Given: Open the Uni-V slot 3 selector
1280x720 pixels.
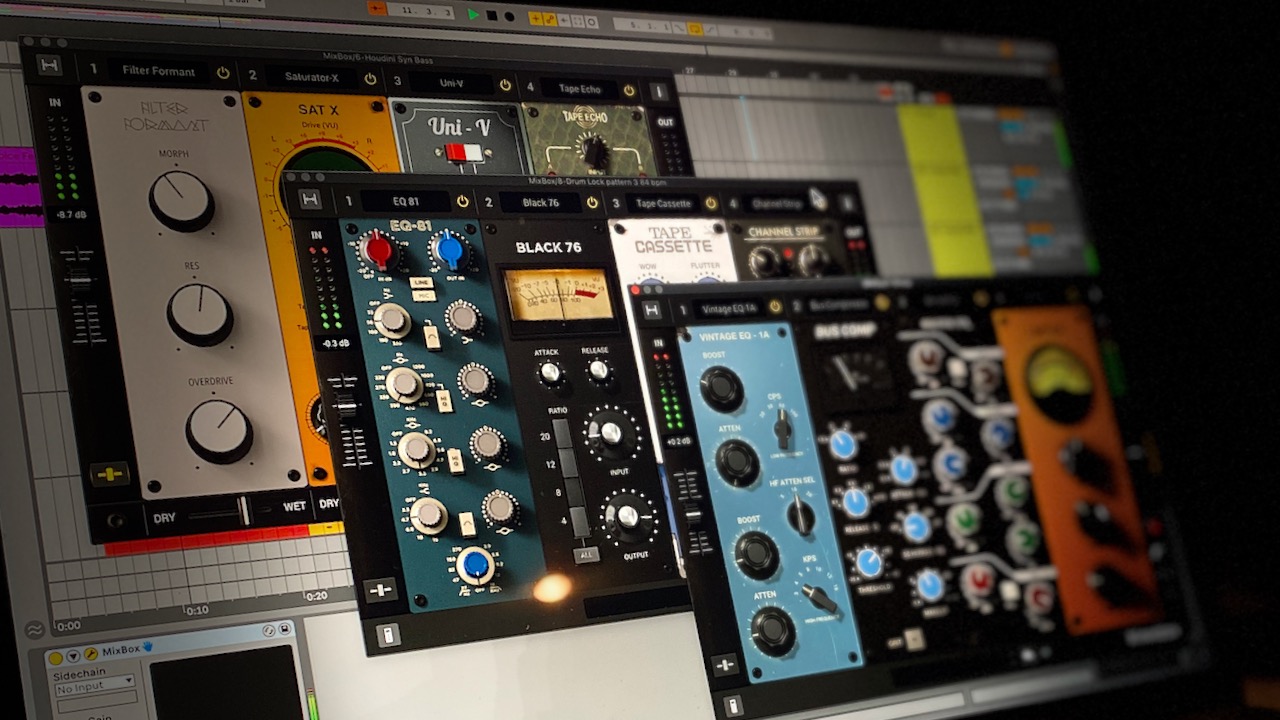Looking at the screenshot, I should point(451,83).
